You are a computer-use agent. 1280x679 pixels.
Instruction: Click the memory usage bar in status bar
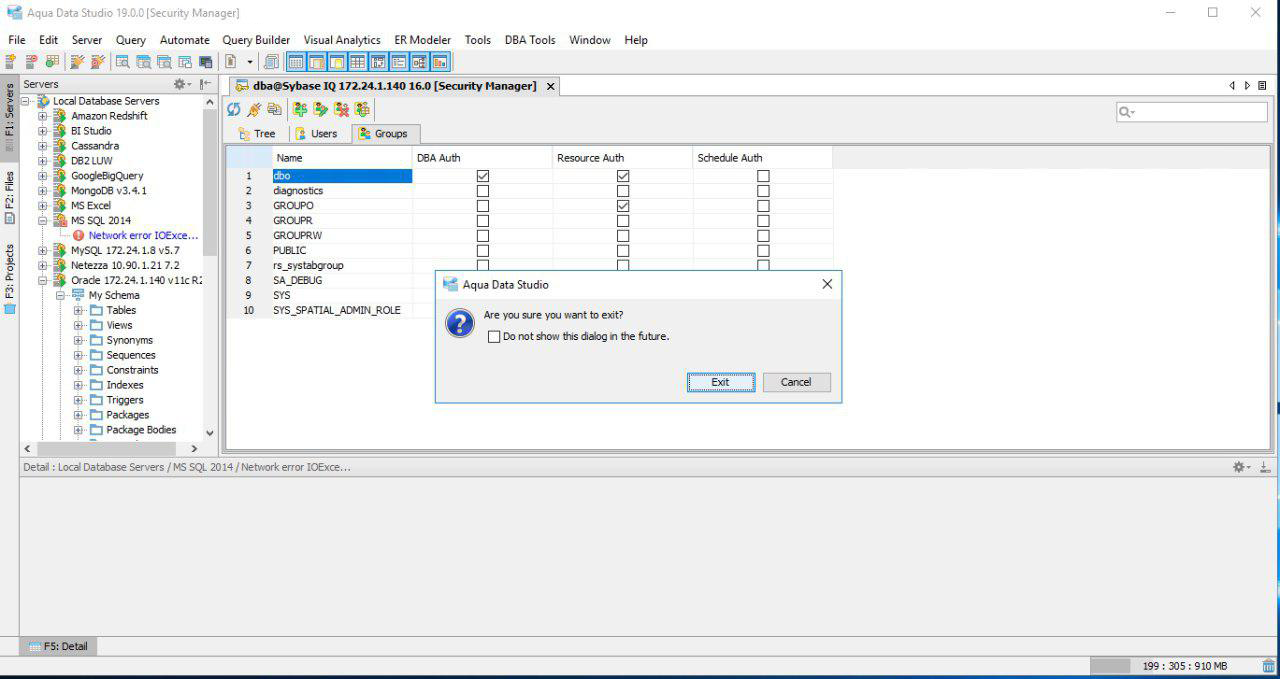[1172, 666]
